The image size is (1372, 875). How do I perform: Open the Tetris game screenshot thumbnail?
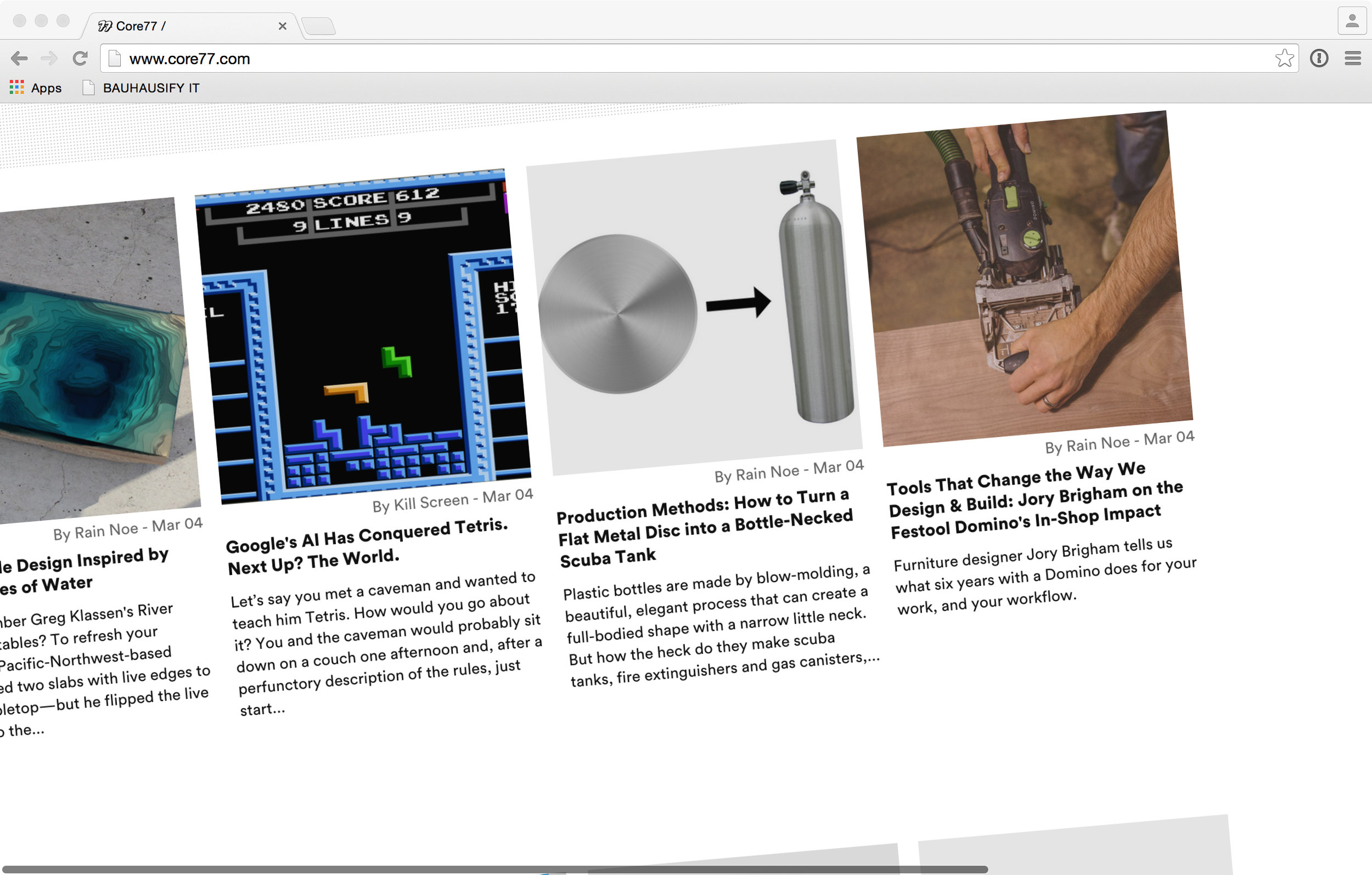pyautogui.click(x=363, y=336)
